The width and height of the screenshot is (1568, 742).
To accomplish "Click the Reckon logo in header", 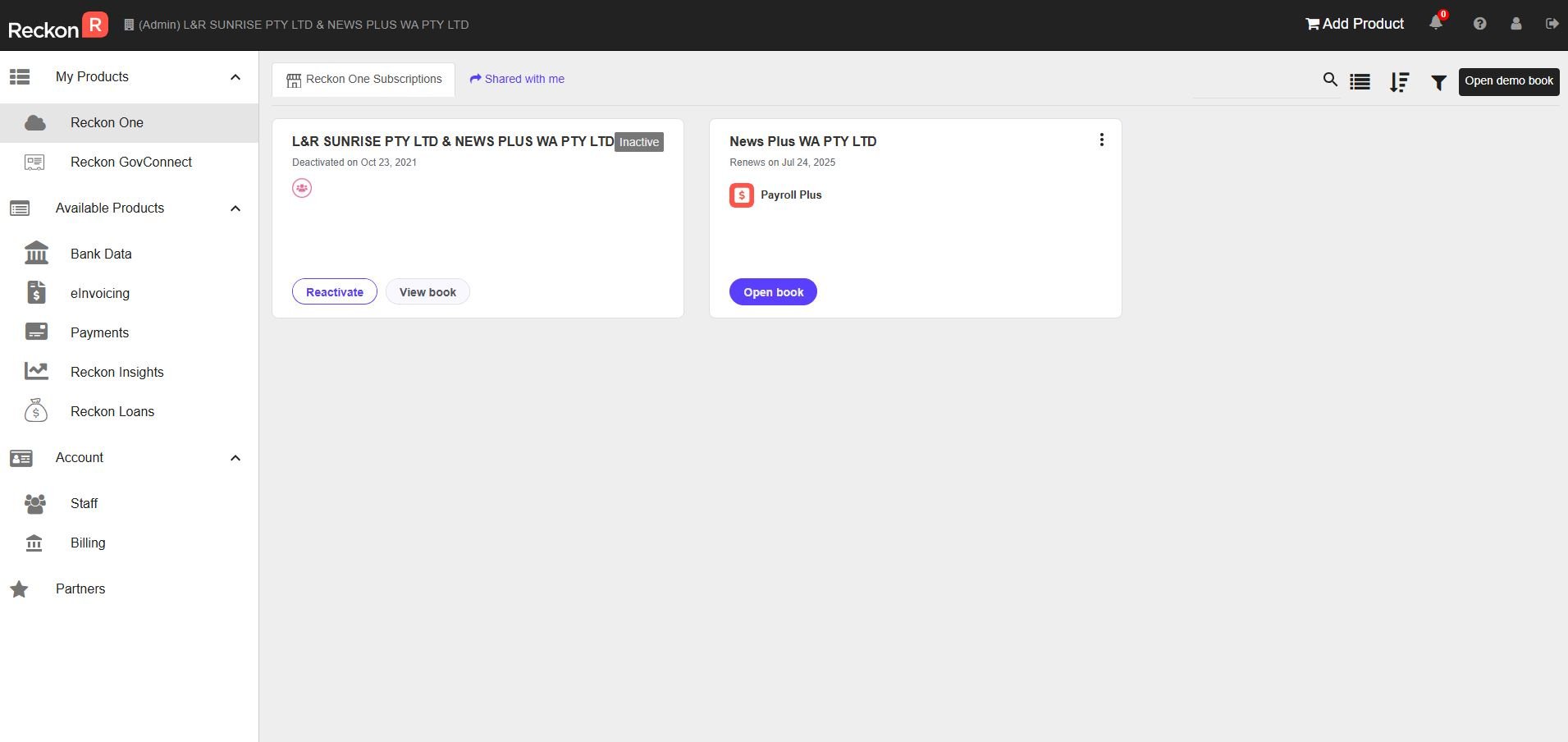I will (57, 25).
